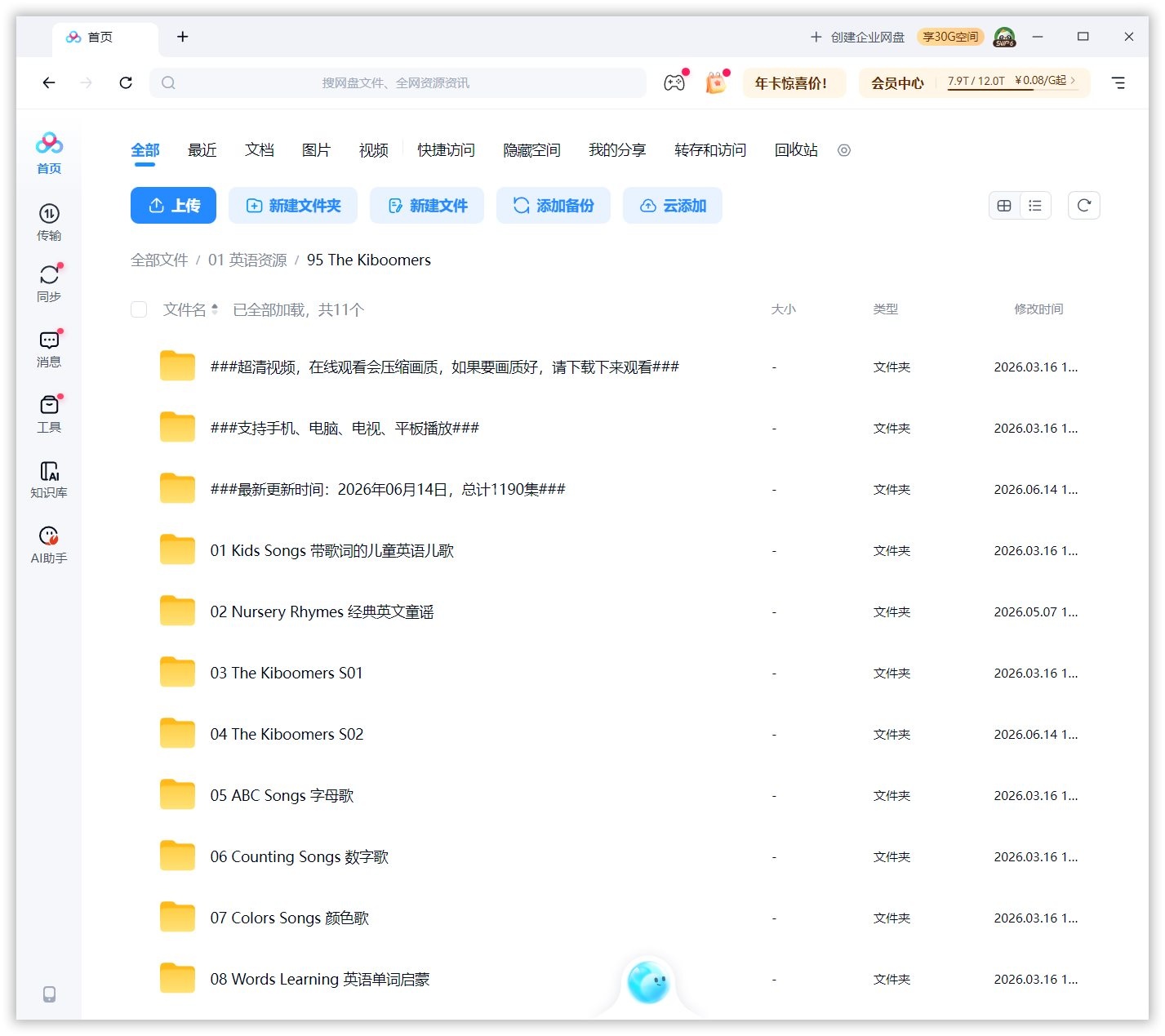Open the 隐藏空间 tab
The width and height of the screenshot is (1165, 1036).
point(531,150)
